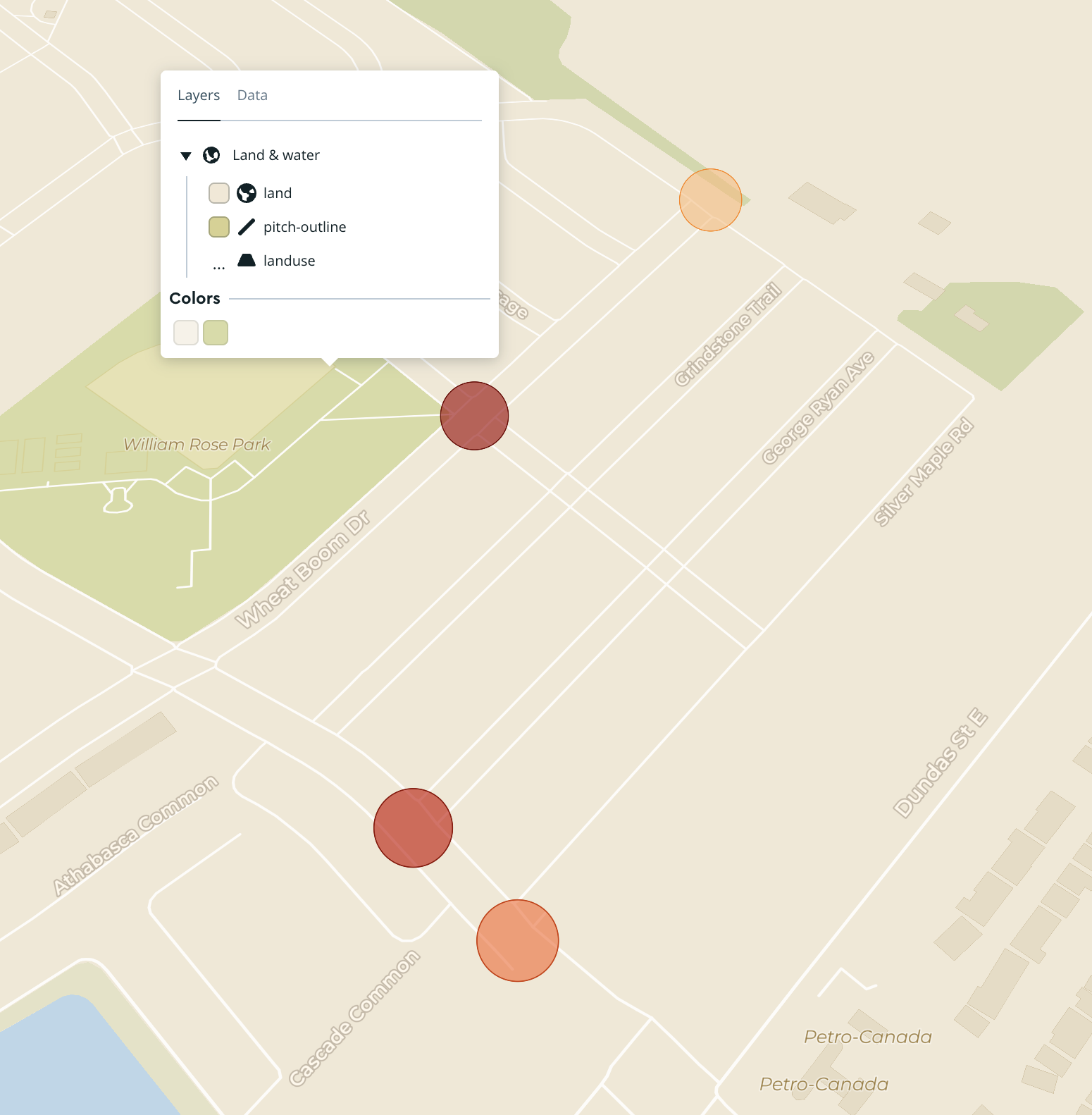Click the land layer color swatch
Viewport: 1092px width, 1115px height.
pos(219,193)
